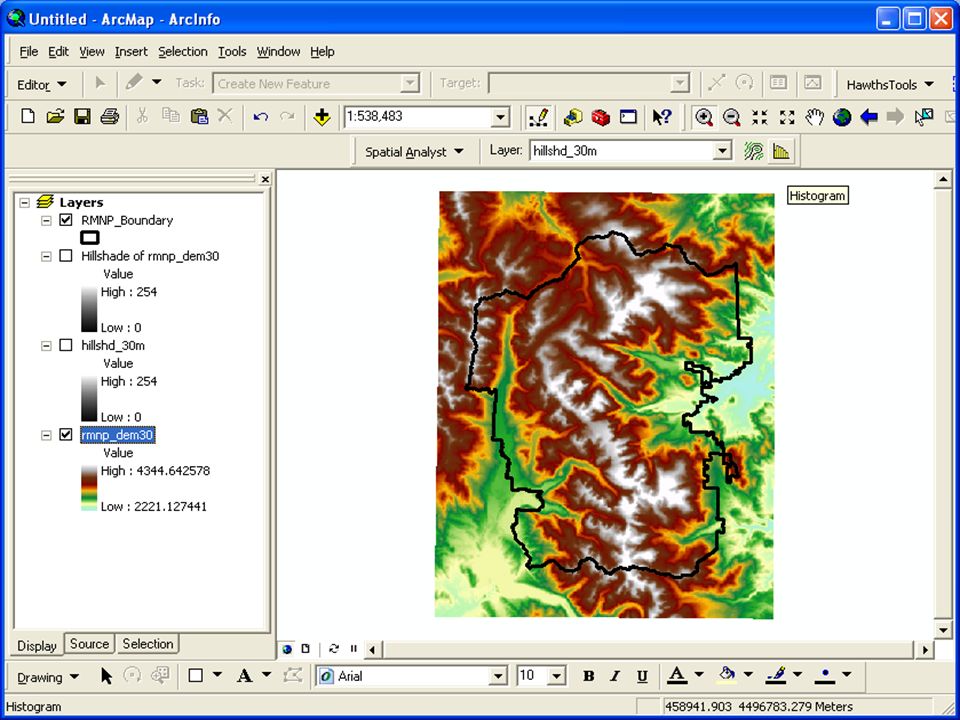
Task: Open an existing map file
Action: 55,116
